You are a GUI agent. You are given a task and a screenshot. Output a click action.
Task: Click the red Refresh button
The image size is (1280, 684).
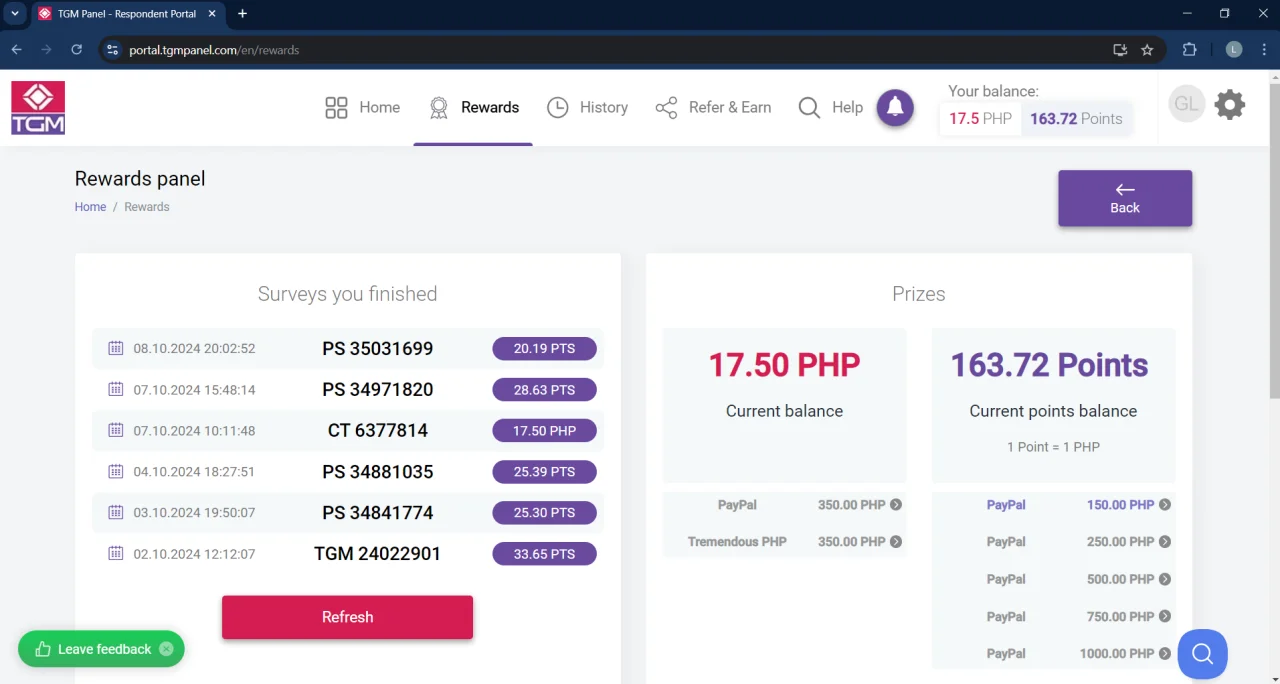click(x=347, y=617)
